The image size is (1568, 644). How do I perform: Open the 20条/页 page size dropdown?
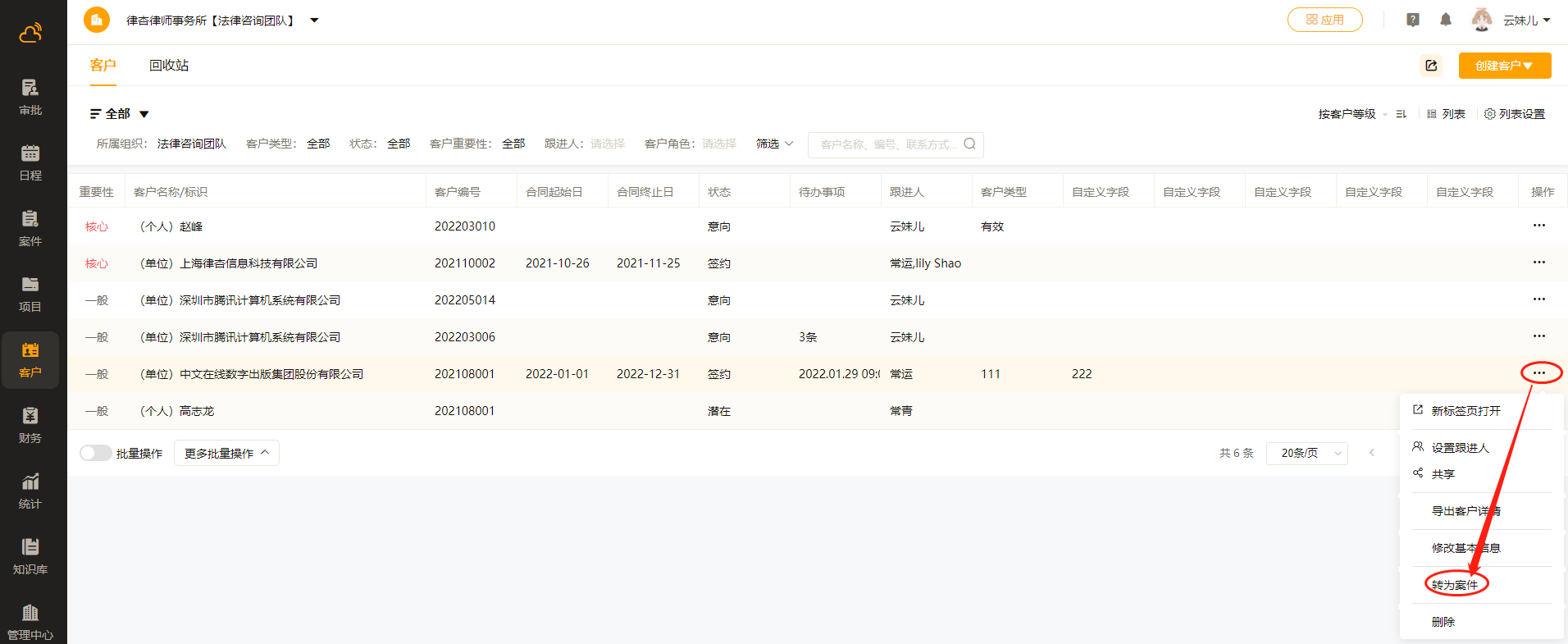tap(1306, 453)
